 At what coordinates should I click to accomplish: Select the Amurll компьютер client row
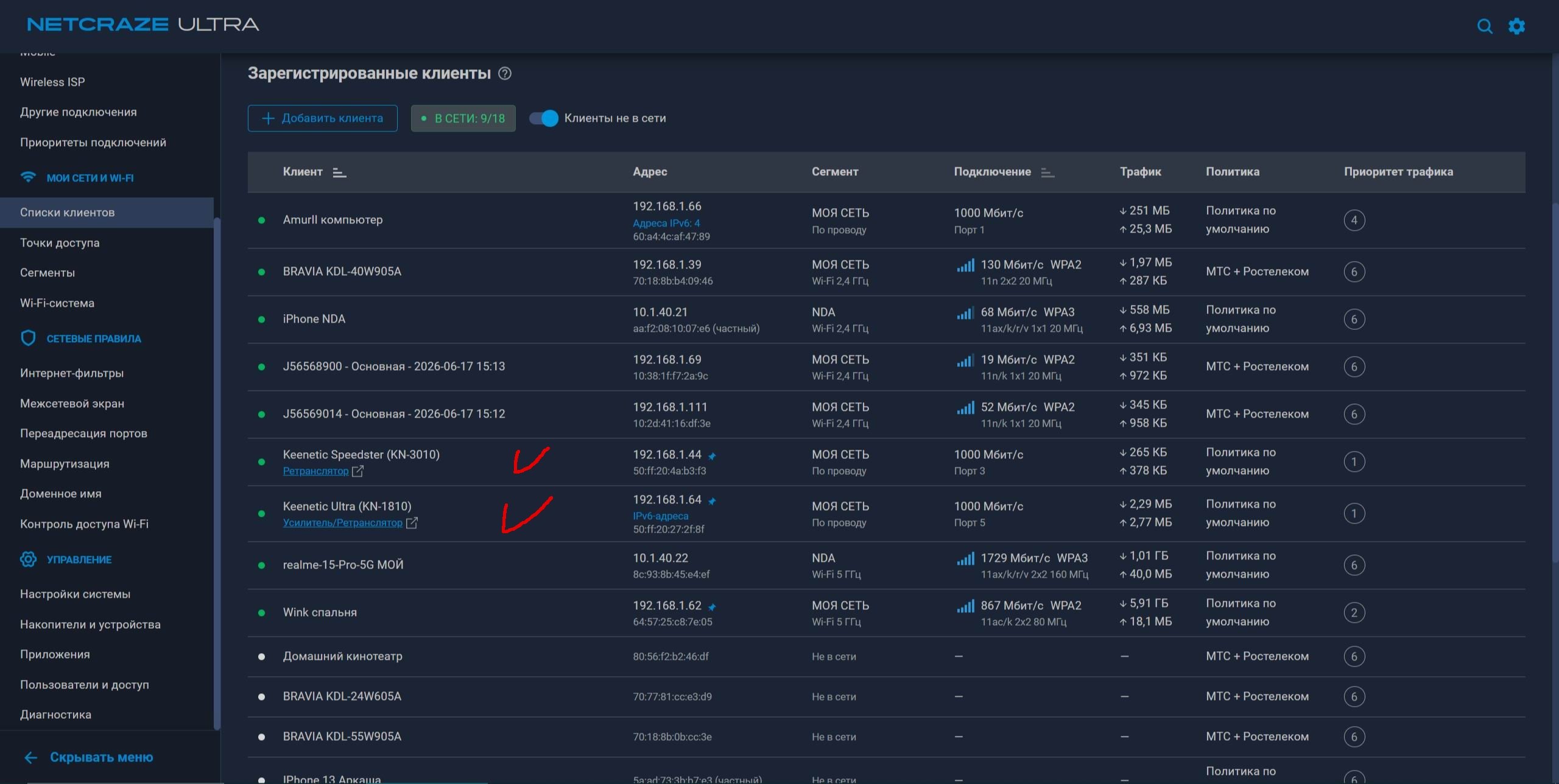click(886, 220)
